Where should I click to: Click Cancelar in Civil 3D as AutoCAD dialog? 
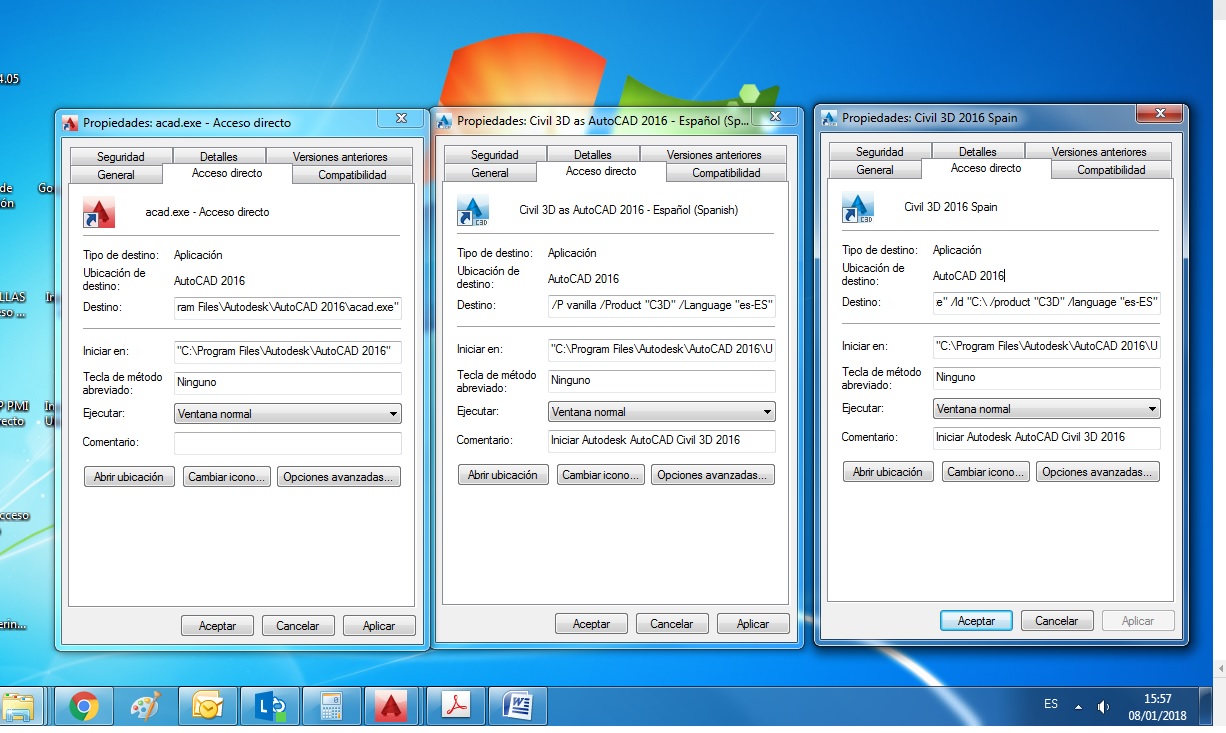672,624
